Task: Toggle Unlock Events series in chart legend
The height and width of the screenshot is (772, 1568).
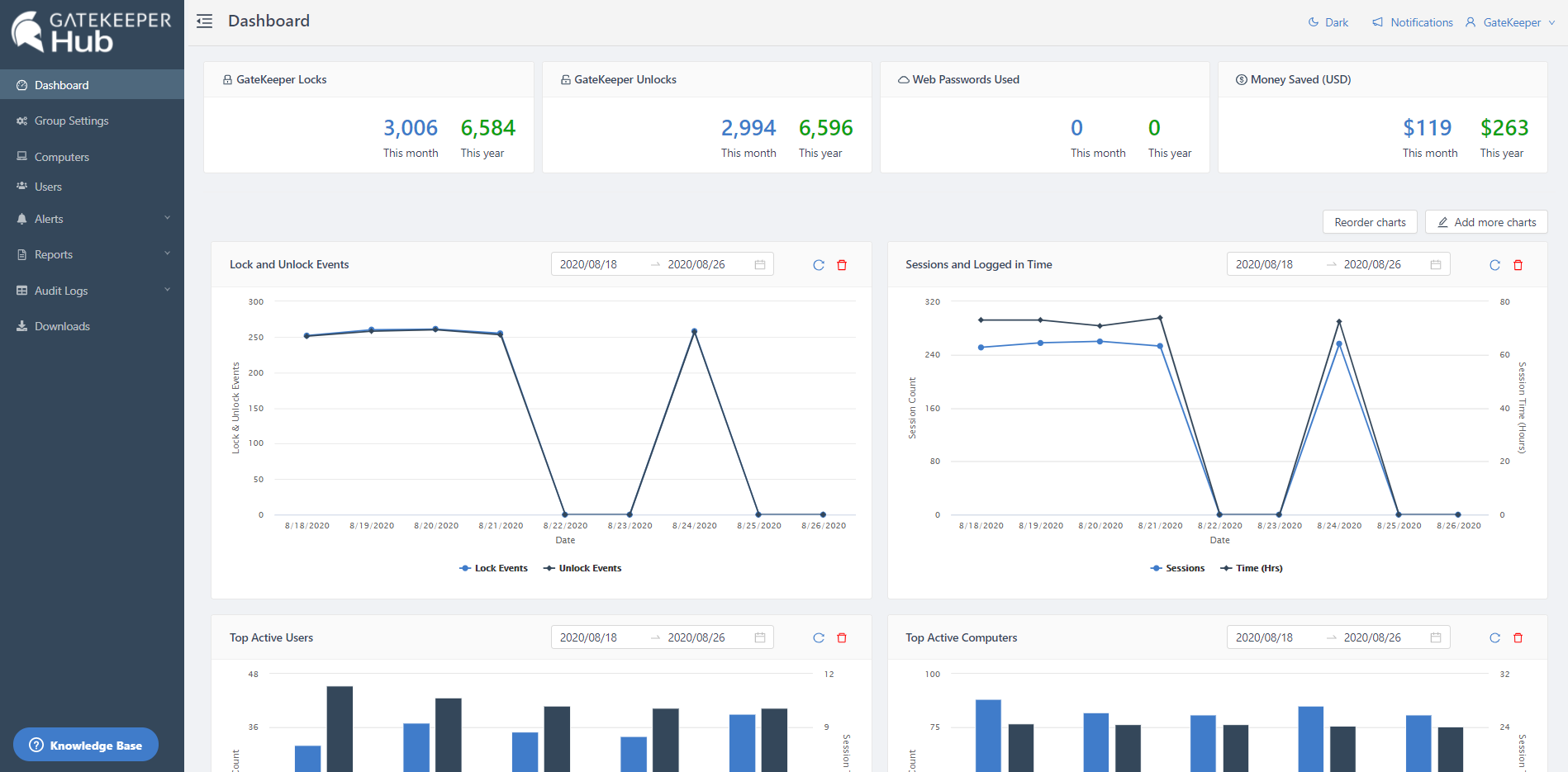Action: tap(582, 568)
